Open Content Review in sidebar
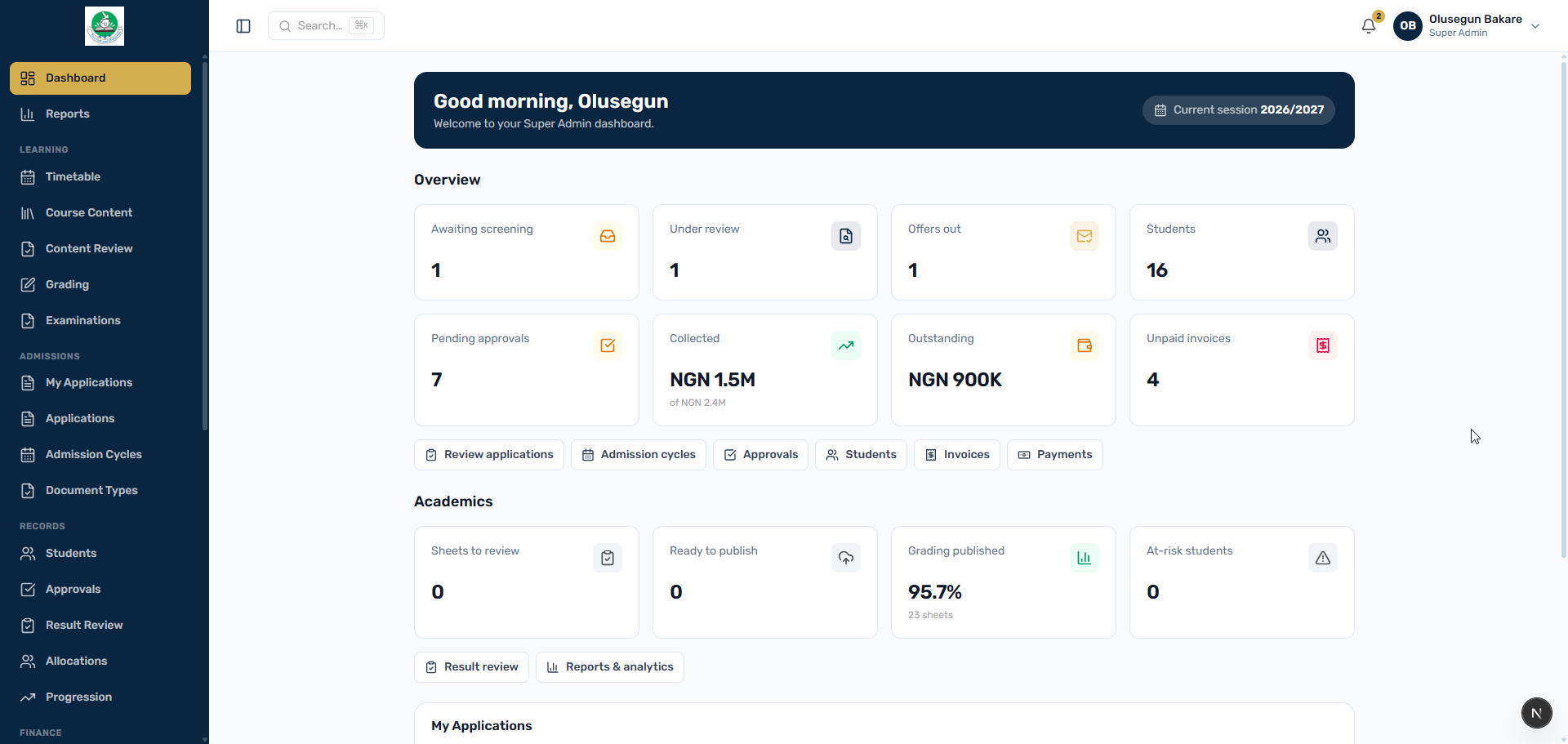1568x744 pixels. pos(100,249)
